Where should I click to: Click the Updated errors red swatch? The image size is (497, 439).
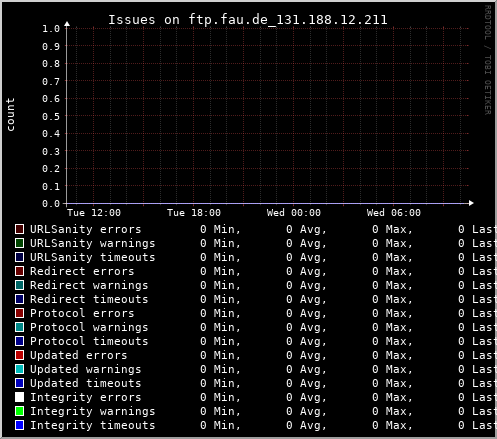19,355
